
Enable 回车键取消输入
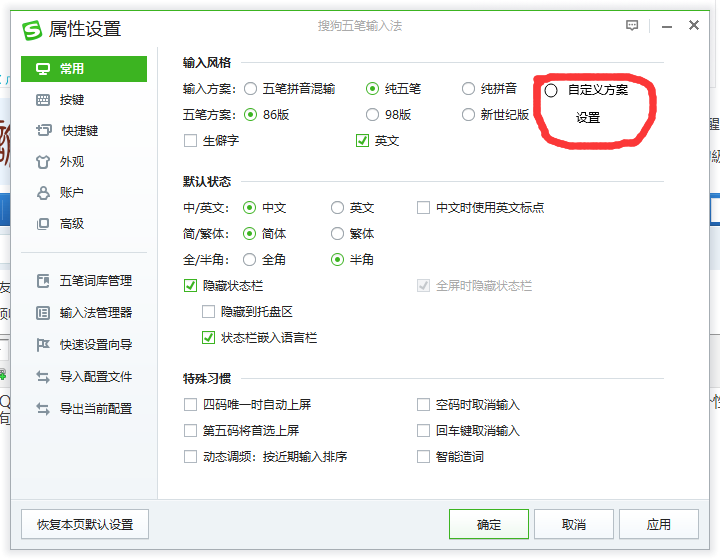[423, 431]
